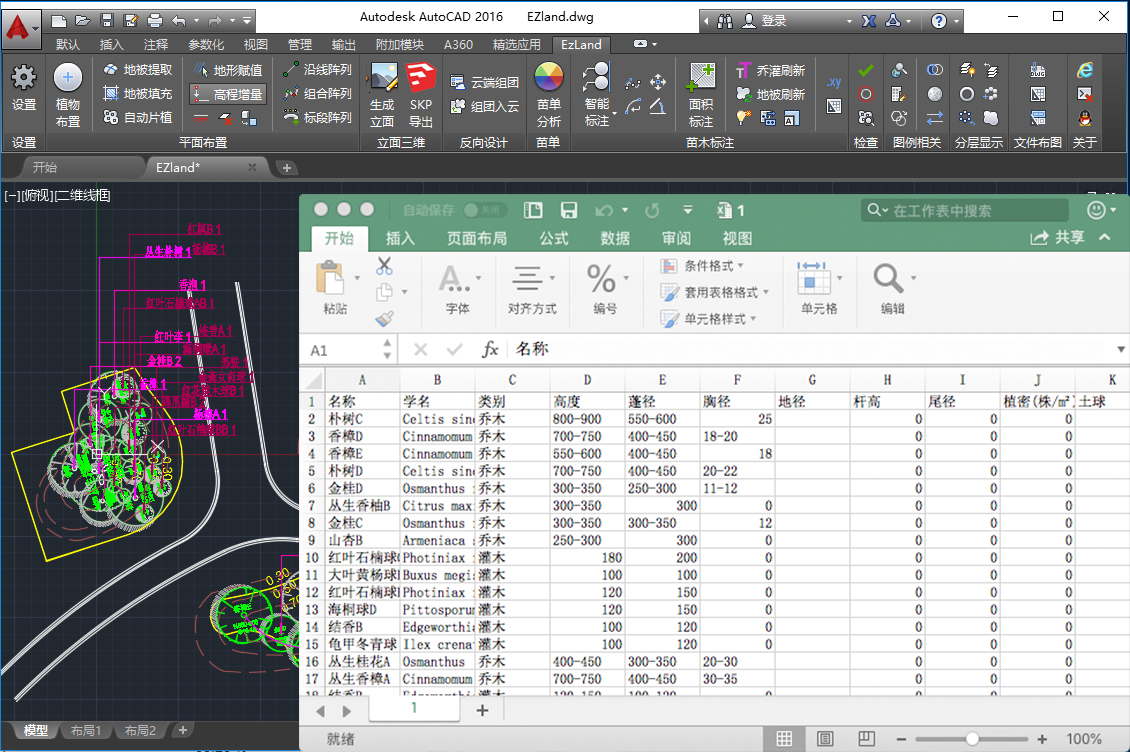
Task: Click the scissors cut icon in Excel
Action: [384, 266]
